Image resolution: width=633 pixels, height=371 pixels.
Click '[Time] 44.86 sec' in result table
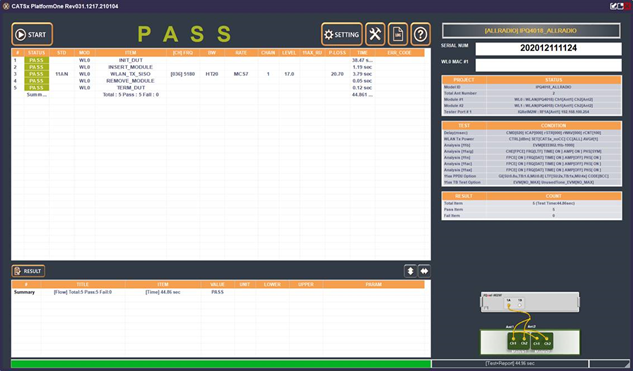tap(163, 292)
